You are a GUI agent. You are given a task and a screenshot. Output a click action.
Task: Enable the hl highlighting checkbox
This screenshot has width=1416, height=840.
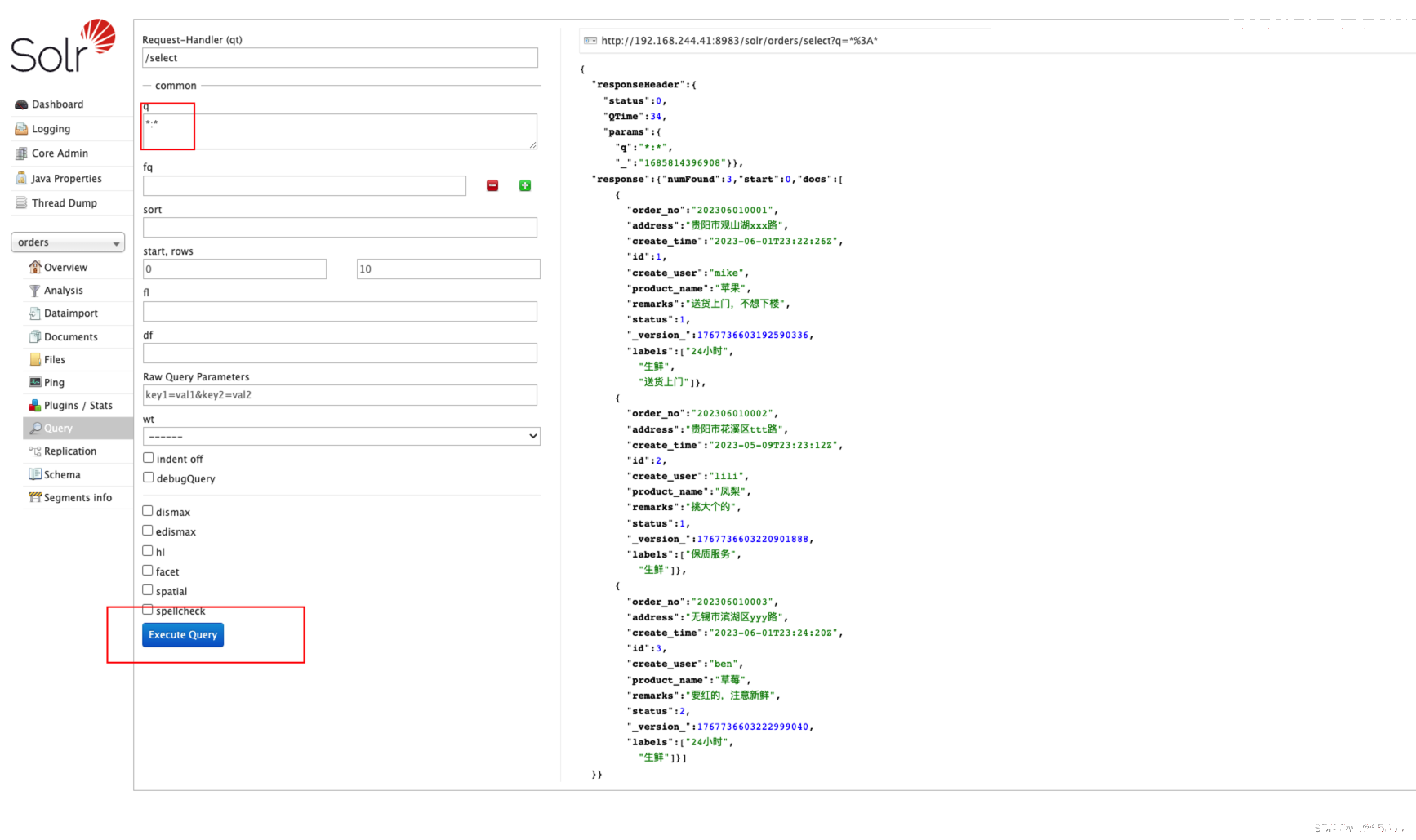tap(148, 551)
